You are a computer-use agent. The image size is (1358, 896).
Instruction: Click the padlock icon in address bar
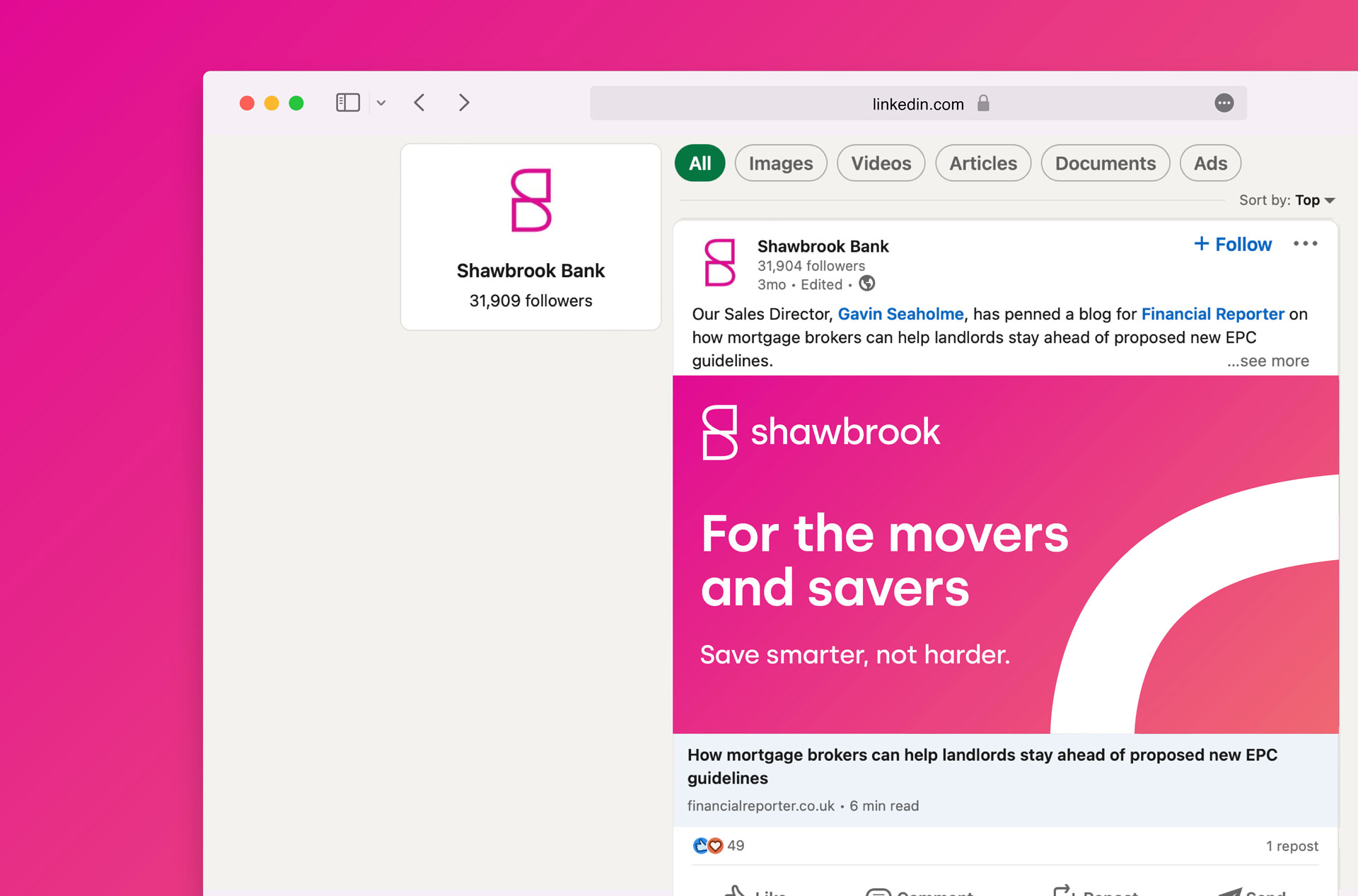pyautogui.click(x=983, y=103)
